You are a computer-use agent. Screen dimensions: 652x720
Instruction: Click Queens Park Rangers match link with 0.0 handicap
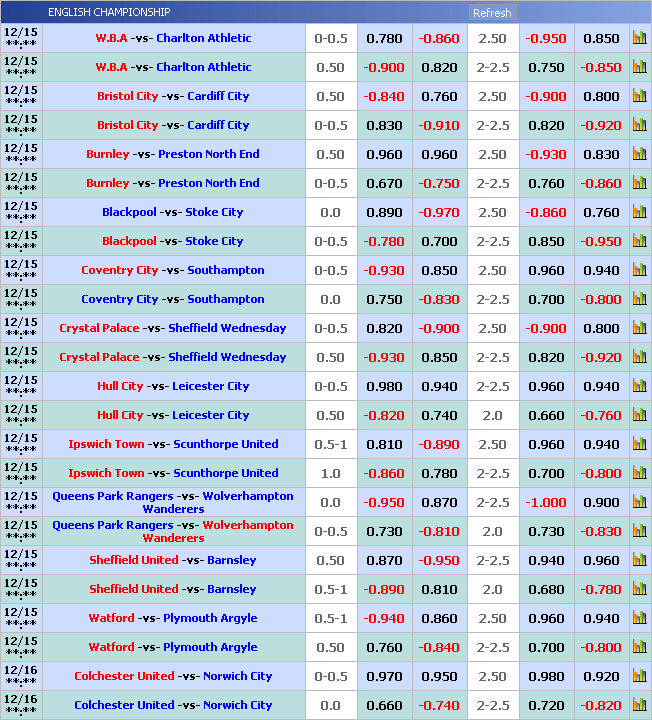[173, 502]
